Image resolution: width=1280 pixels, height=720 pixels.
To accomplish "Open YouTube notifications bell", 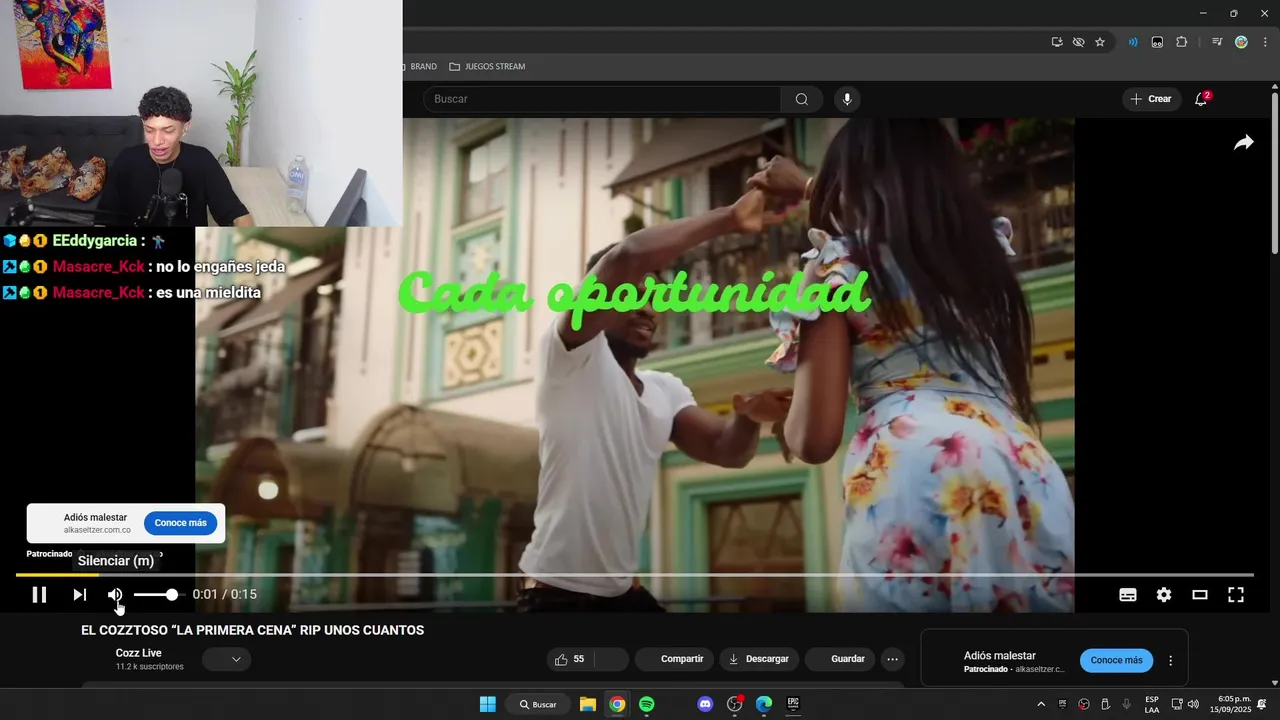I will (x=1201, y=99).
